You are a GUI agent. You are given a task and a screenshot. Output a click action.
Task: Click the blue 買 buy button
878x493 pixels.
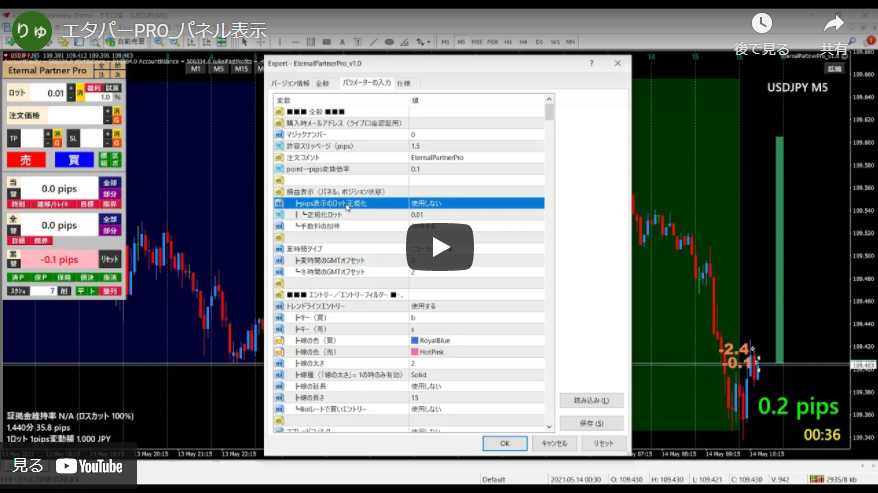(74, 160)
